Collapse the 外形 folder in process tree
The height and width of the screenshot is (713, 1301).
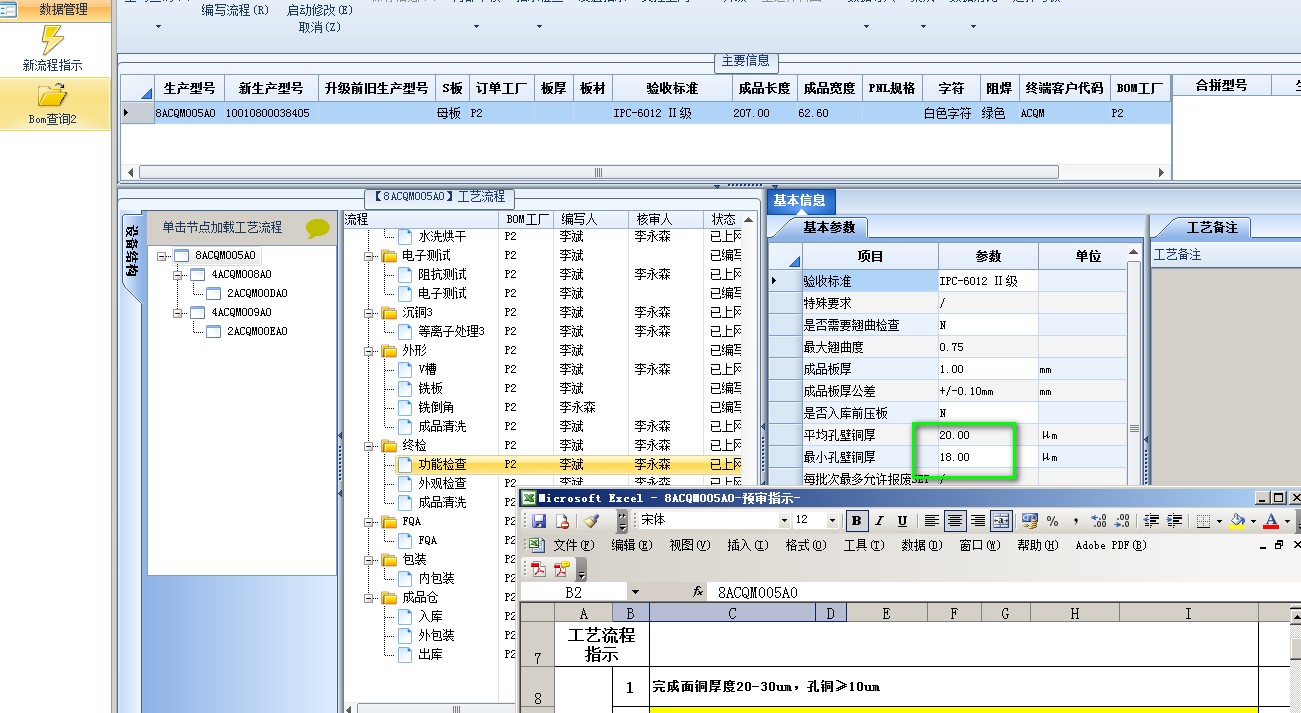(369, 351)
